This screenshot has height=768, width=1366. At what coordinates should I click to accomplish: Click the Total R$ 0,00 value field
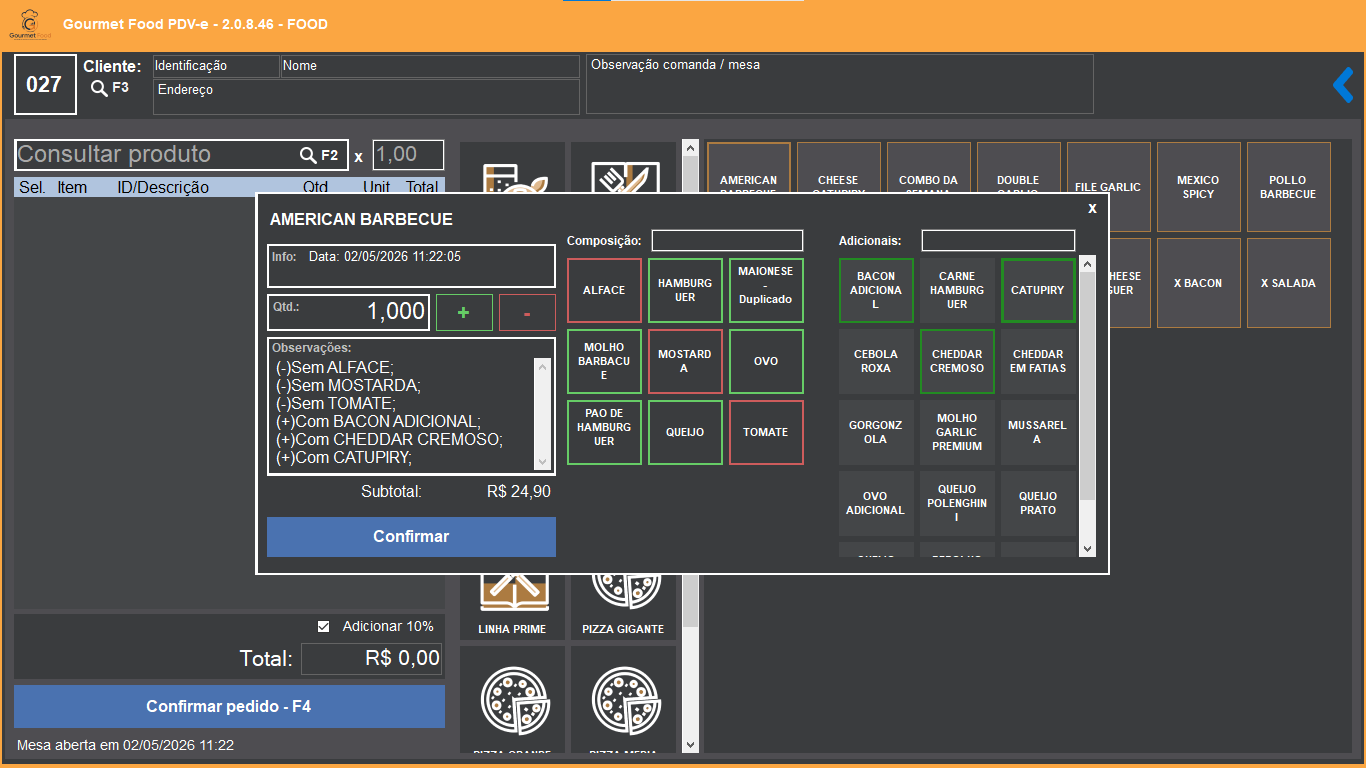click(x=371, y=659)
